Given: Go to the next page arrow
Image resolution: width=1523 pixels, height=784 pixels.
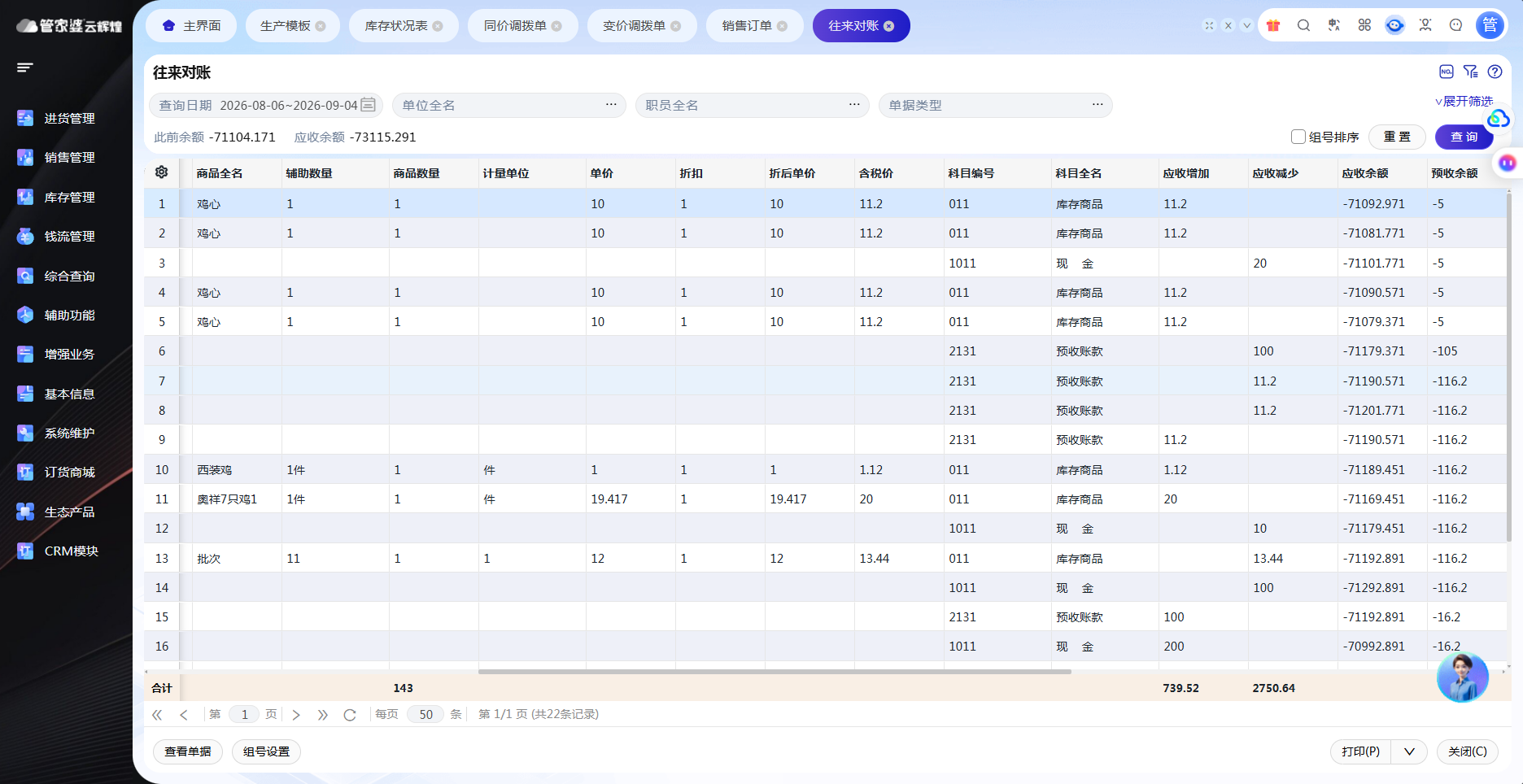Looking at the screenshot, I should tap(296, 715).
